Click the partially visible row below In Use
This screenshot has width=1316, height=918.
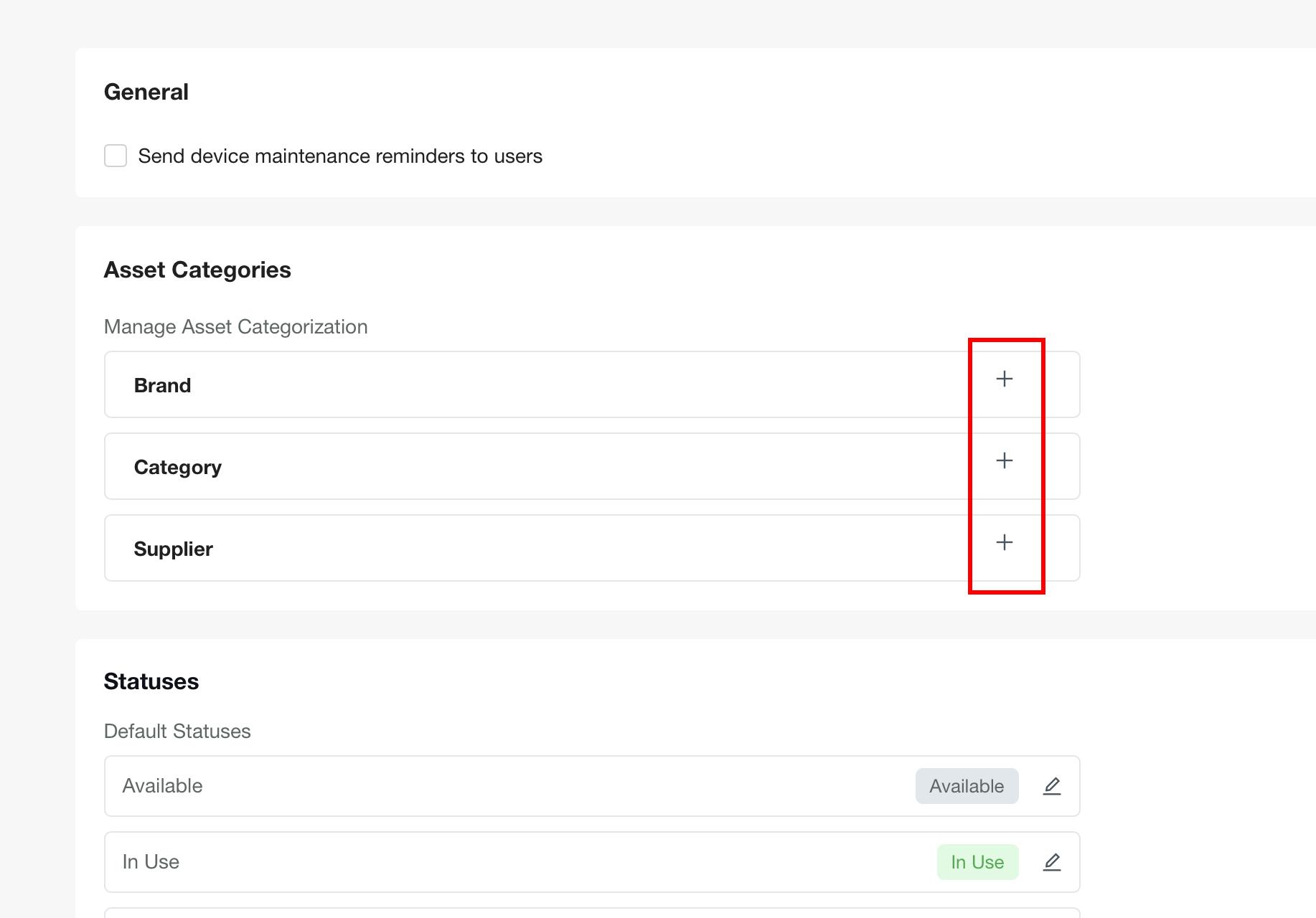tap(591, 913)
